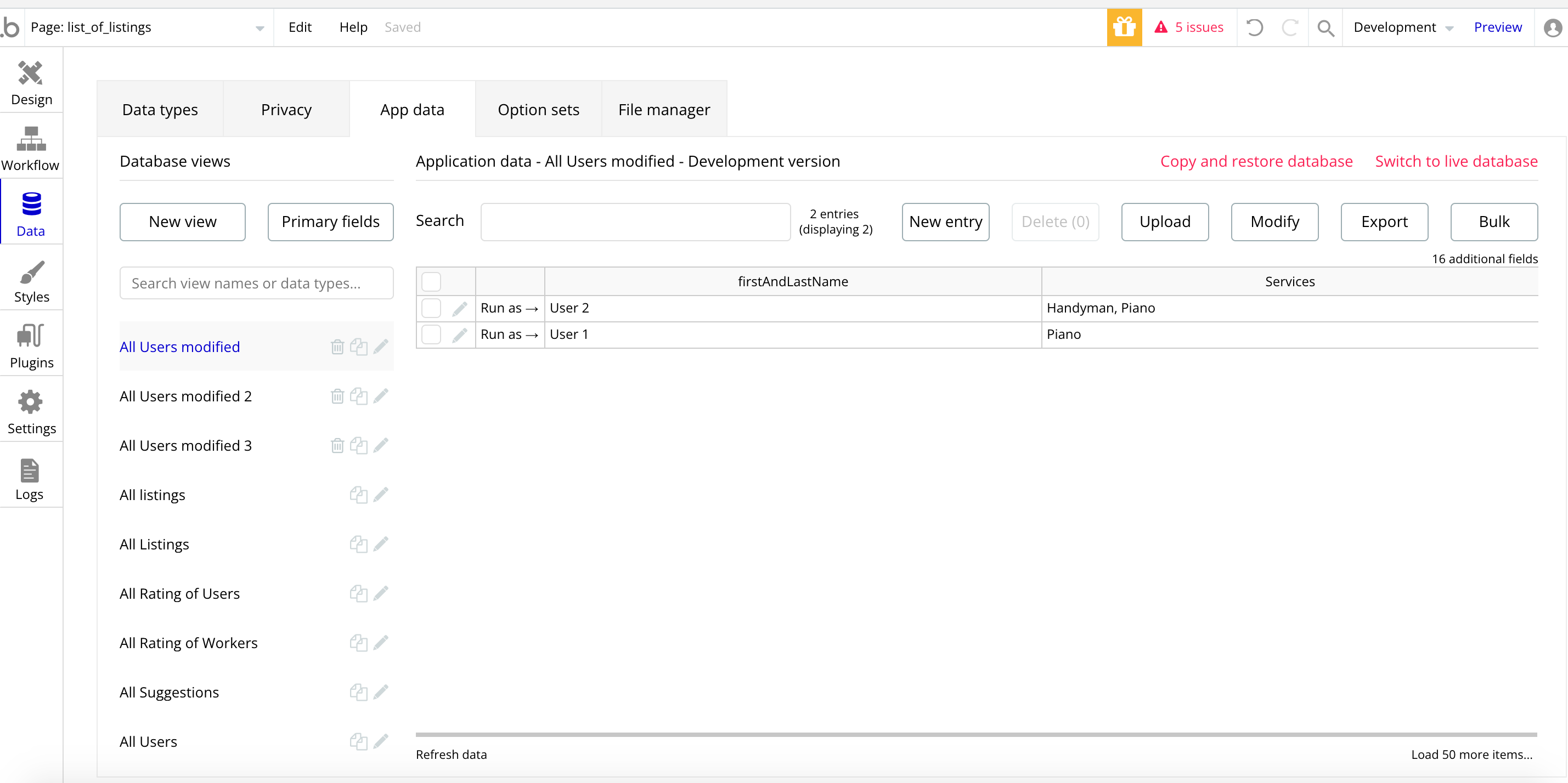Switch to the Option sets tab
Viewport: 1568px width, 783px height.
pyautogui.click(x=538, y=110)
